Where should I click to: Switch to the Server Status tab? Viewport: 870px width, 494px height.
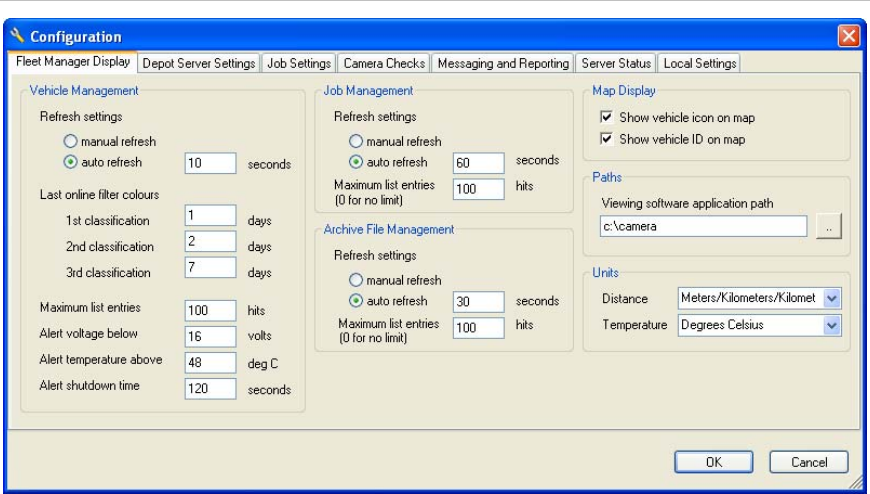coord(616,63)
